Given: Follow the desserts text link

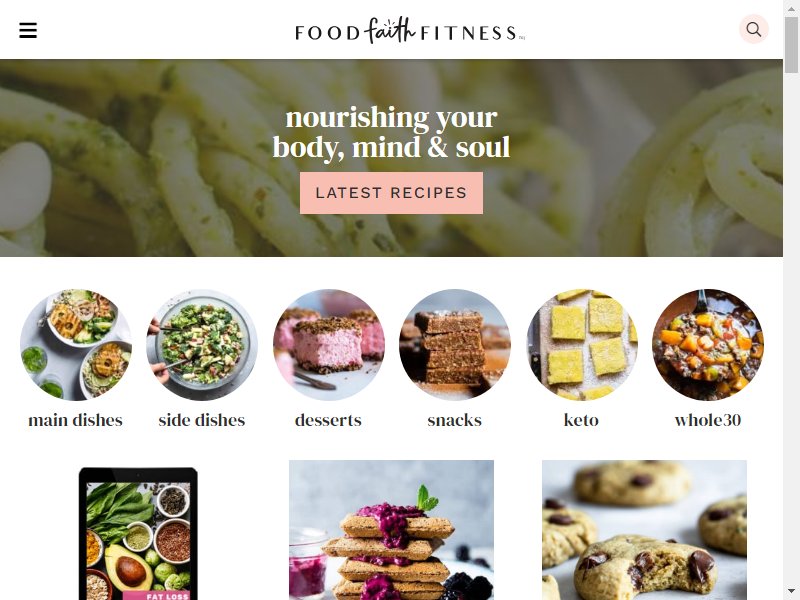Looking at the screenshot, I should [x=329, y=420].
